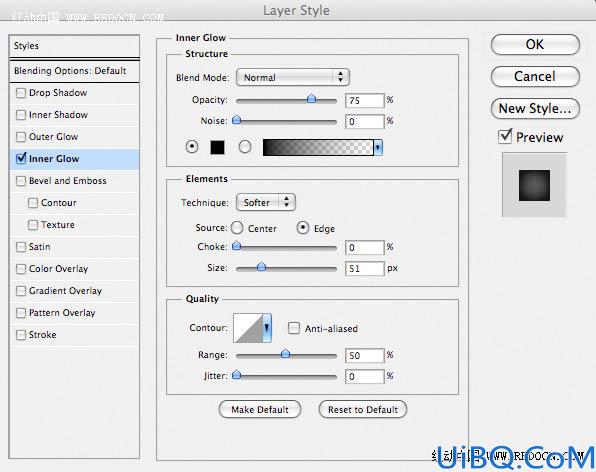Screen dimensions: 596x472
Task: Click the black-to-transparent gradient bar
Action: [318, 147]
